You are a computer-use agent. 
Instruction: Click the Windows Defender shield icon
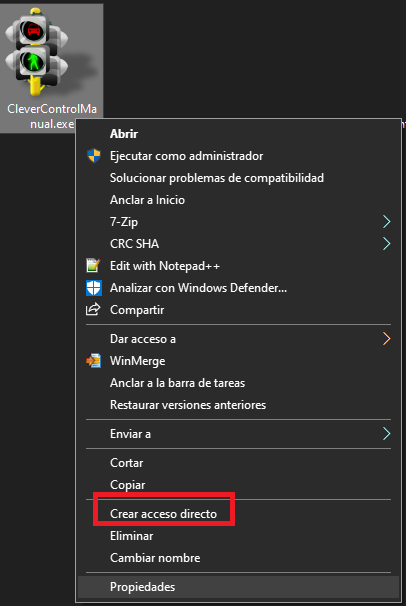[x=93, y=288]
